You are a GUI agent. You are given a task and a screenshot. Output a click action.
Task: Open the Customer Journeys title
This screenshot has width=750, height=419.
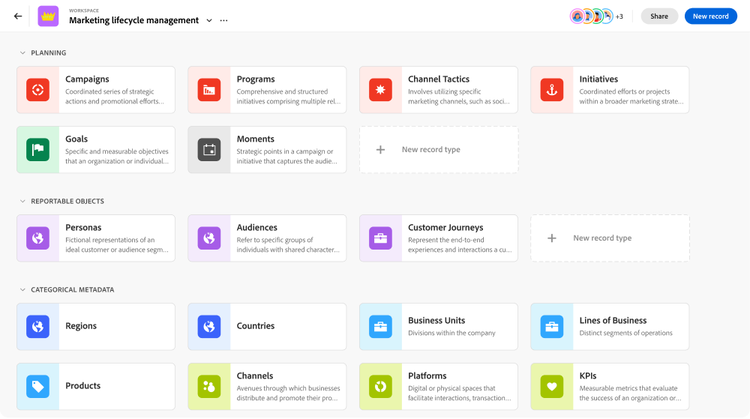coord(445,227)
